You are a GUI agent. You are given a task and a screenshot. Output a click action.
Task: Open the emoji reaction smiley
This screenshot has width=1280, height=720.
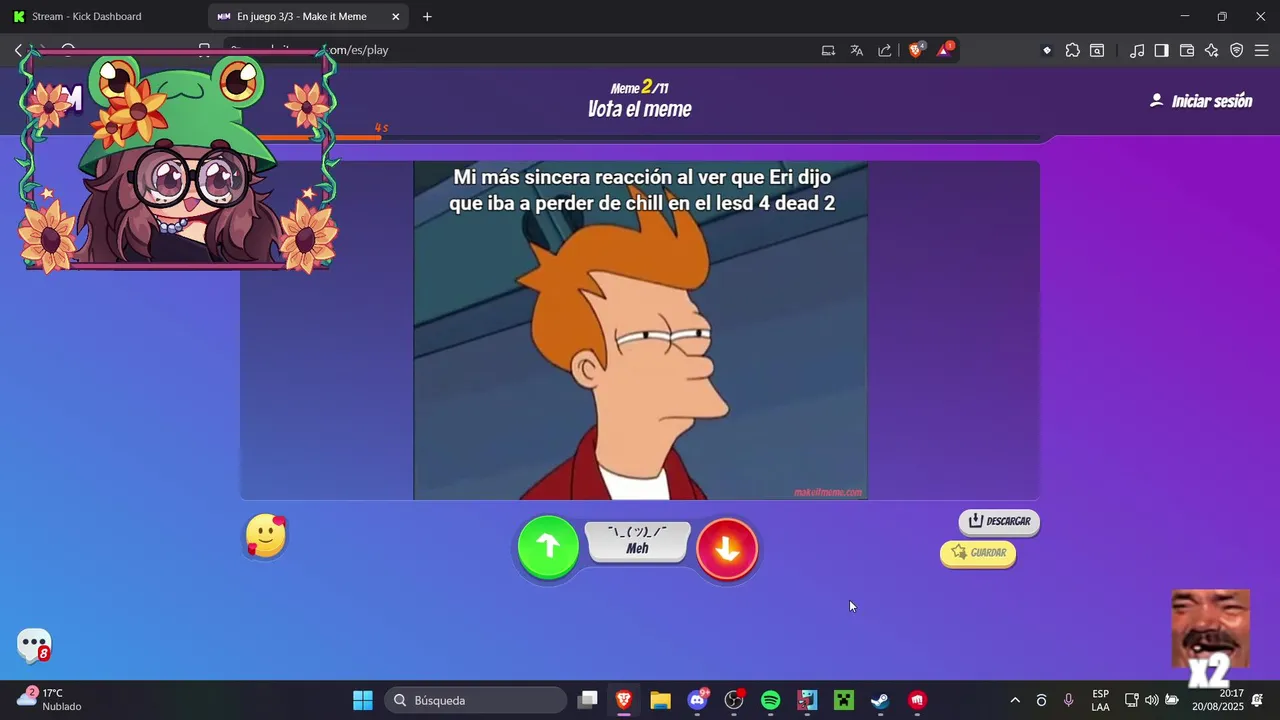(266, 537)
